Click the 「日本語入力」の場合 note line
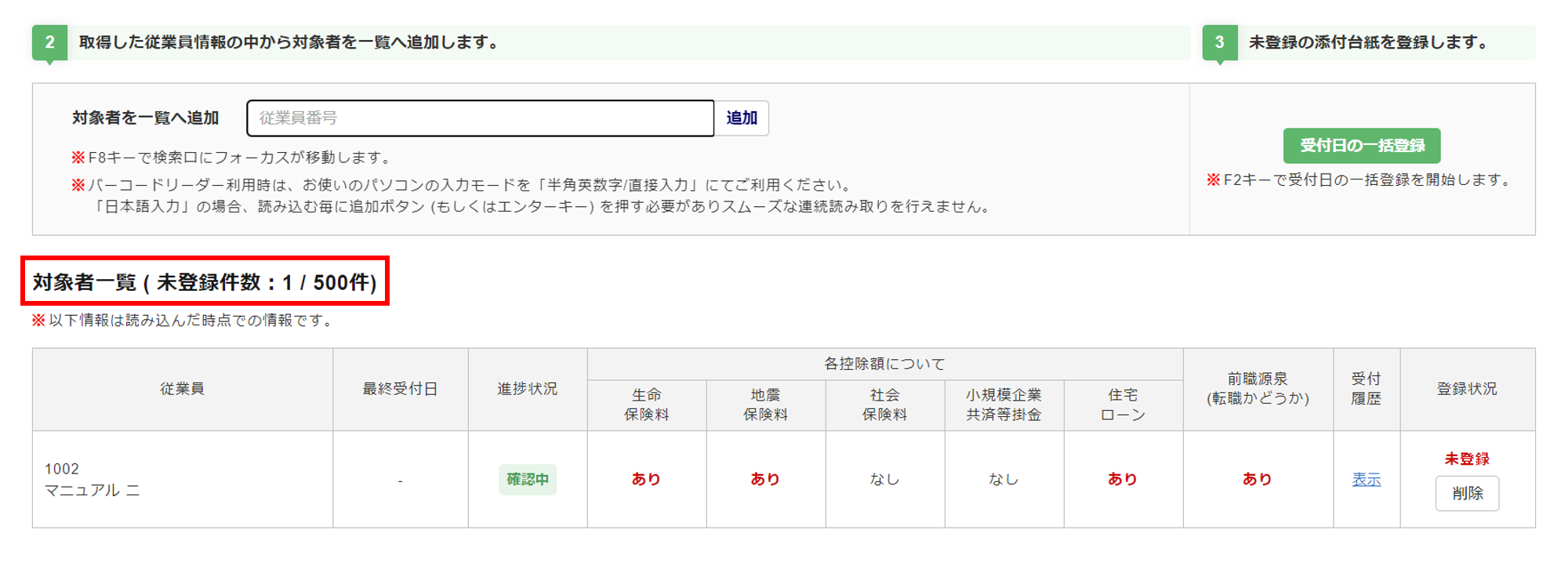This screenshot has height=562, width=1568. tap(543, 207)
